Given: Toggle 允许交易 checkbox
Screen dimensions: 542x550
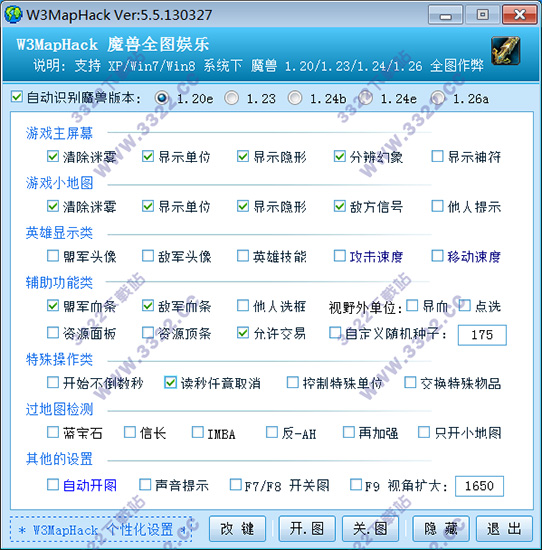Looking at the screenshot, I should (243, 332).
